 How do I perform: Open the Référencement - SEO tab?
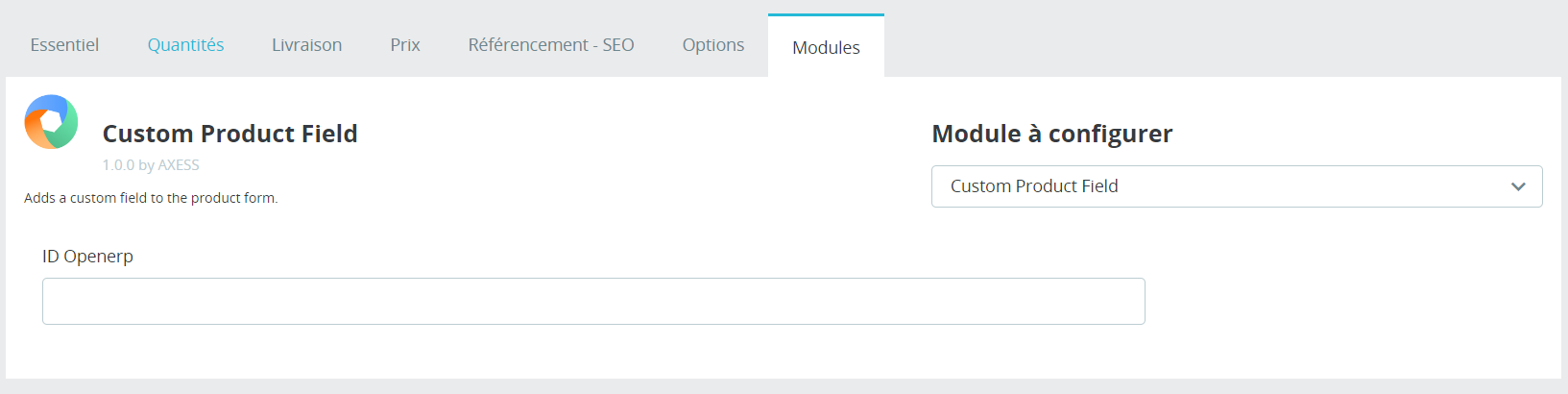coord(551,45)
